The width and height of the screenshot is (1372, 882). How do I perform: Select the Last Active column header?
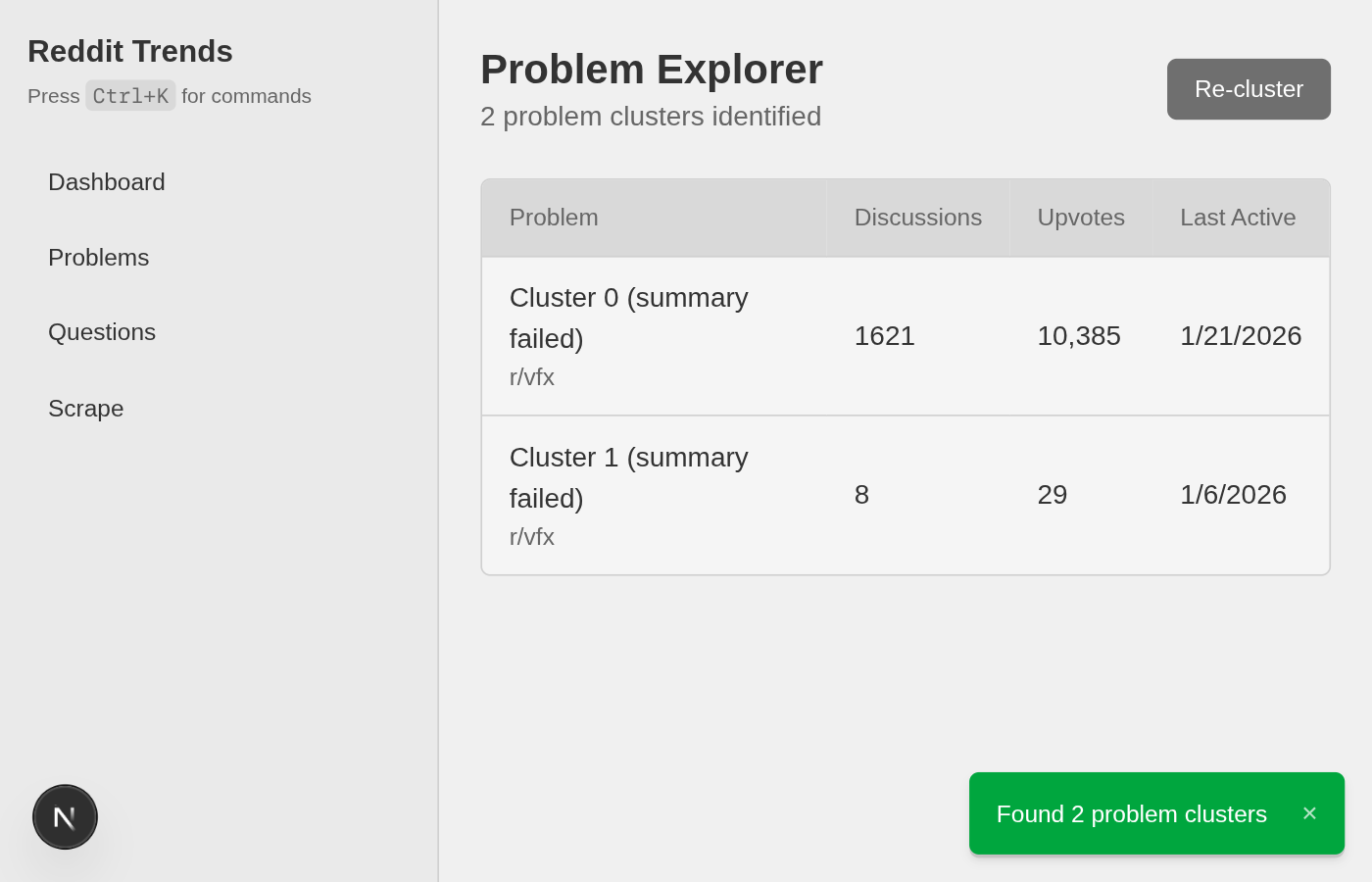coord(1237,218)
